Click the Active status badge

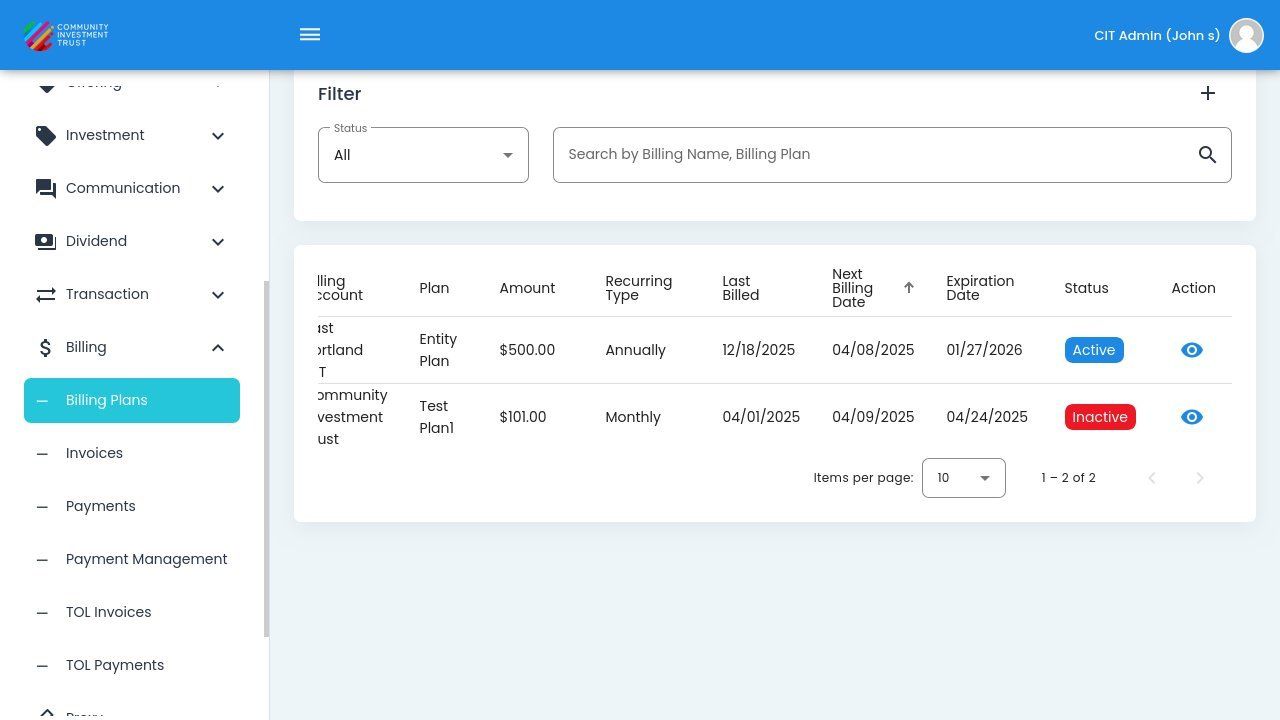coord(1093,350)
